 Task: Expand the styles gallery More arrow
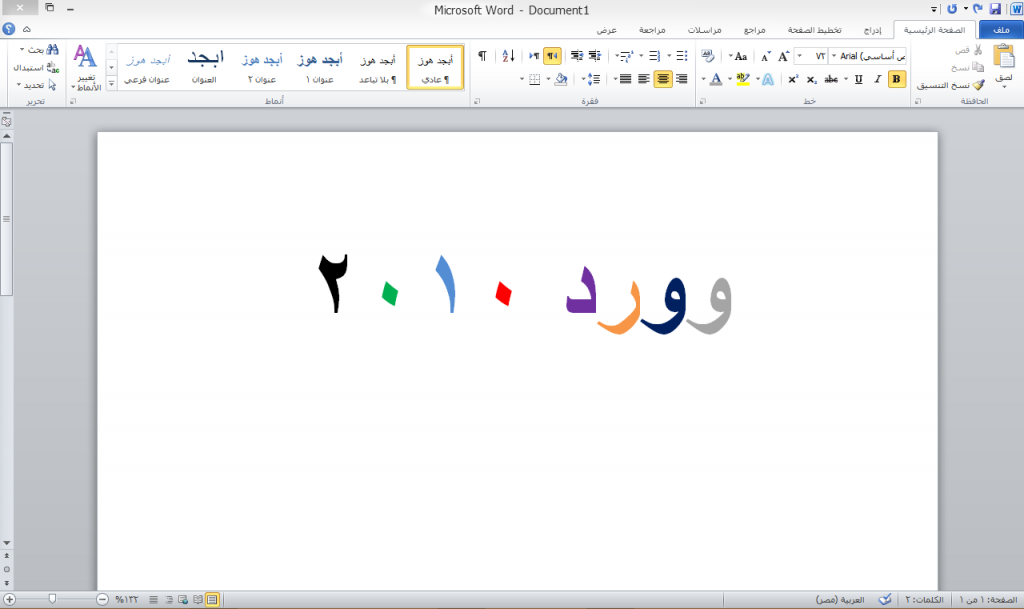pos(111,82)
